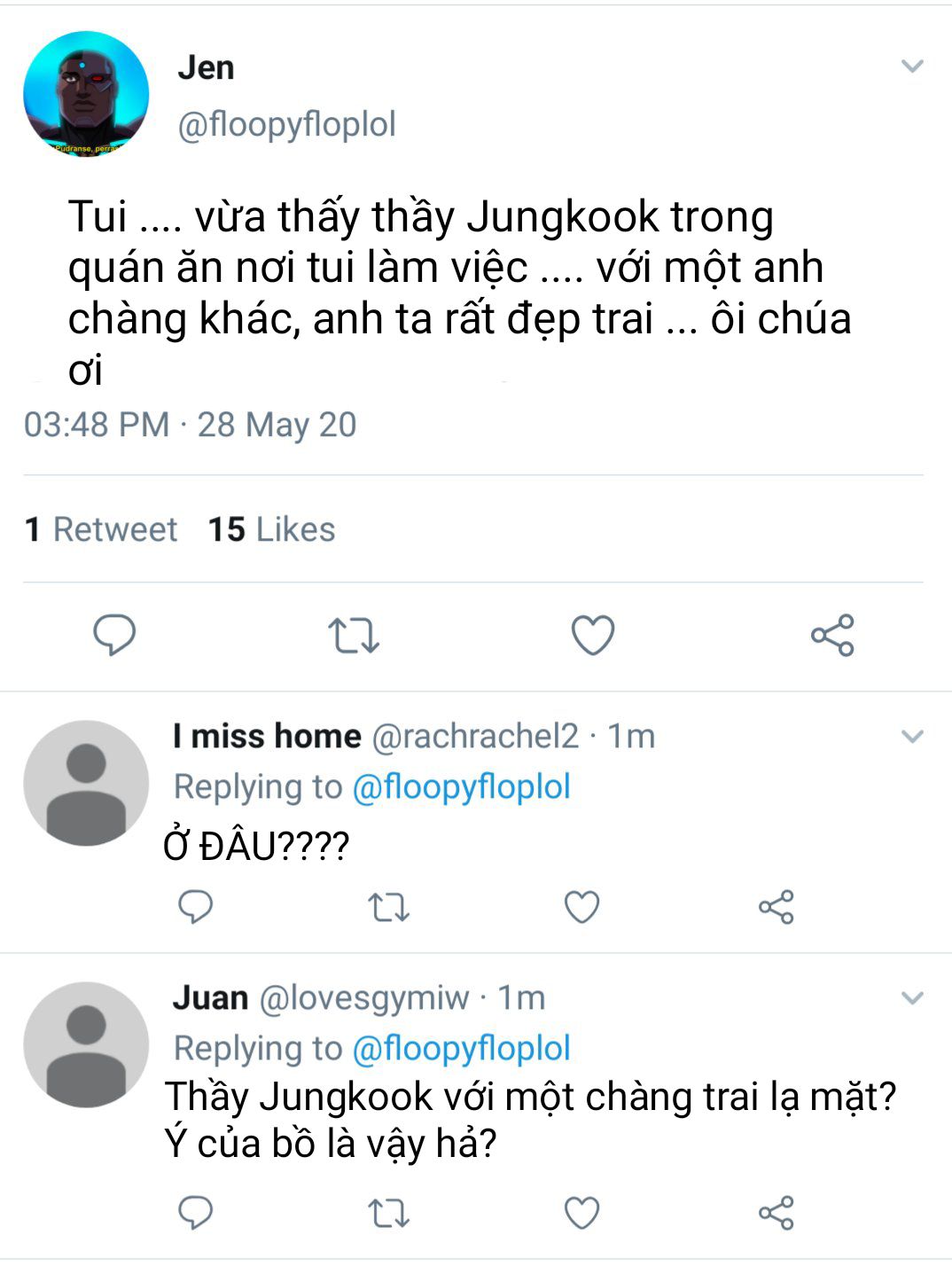Retweet Juan's comment

coord(388,1214)
